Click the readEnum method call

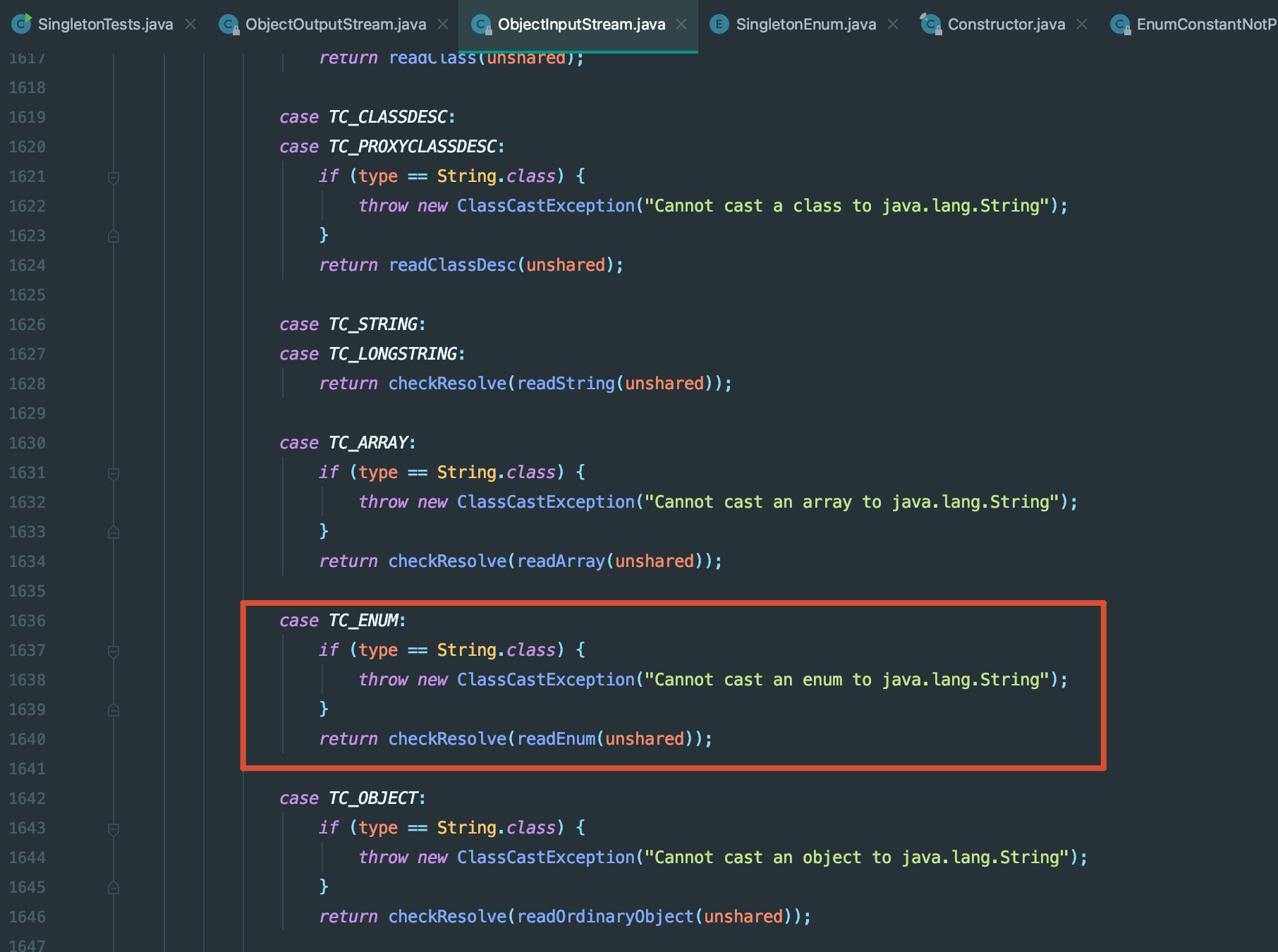click(556, 739)
